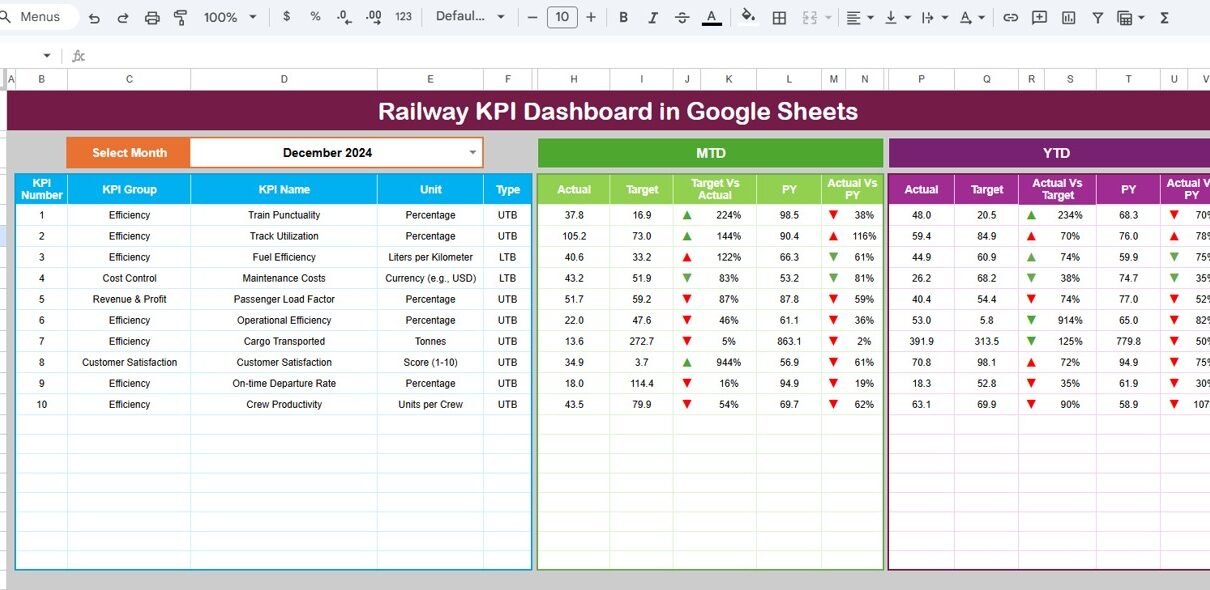Screen dimensions: 1210x590
Task: Toggle italic formatting
Action: (653, 17)
